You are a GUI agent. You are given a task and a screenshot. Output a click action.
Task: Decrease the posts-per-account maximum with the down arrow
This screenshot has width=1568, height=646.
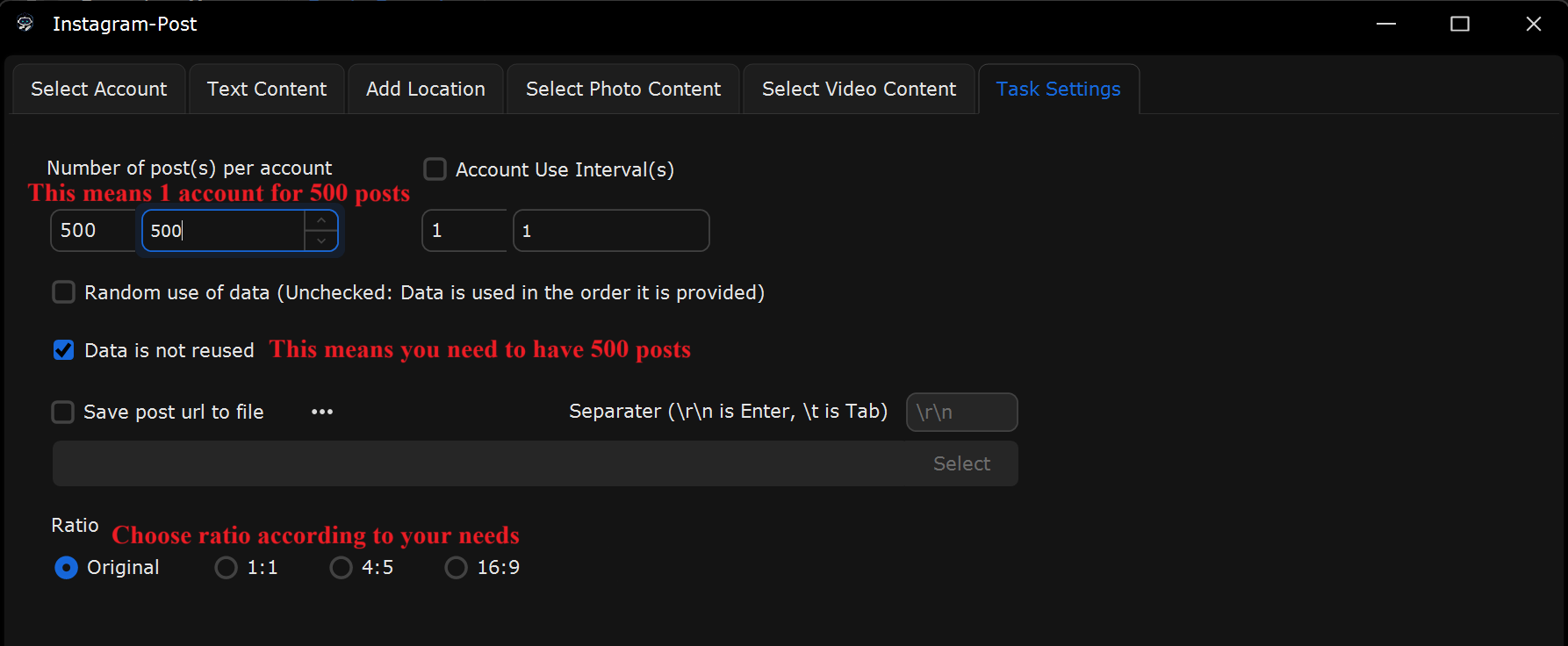(x=321, y=240)
